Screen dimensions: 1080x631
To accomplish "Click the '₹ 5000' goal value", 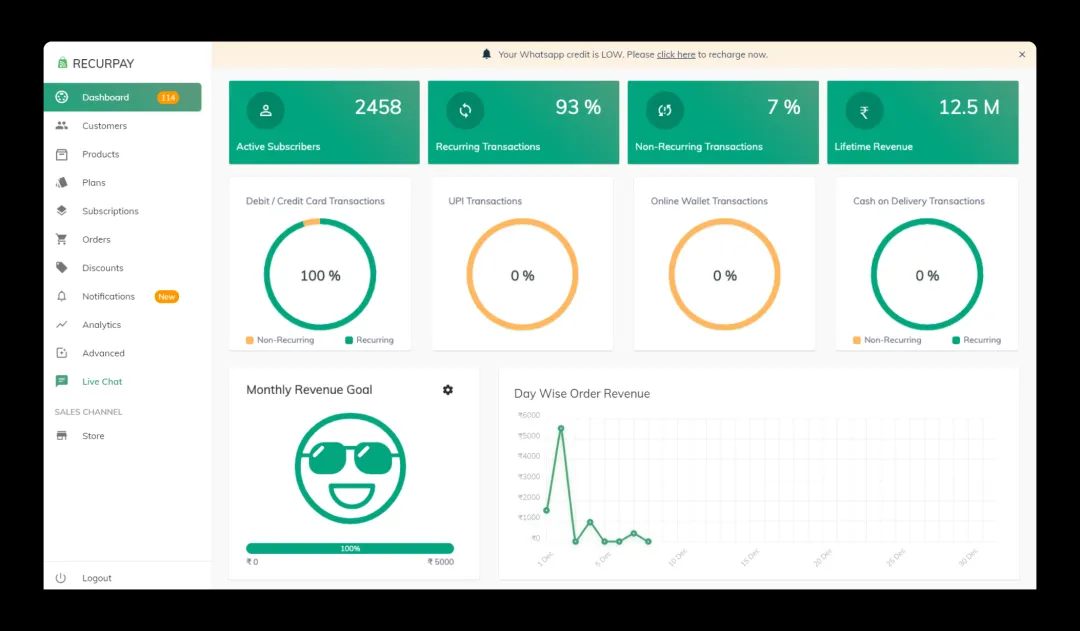I will coord(441,562).
